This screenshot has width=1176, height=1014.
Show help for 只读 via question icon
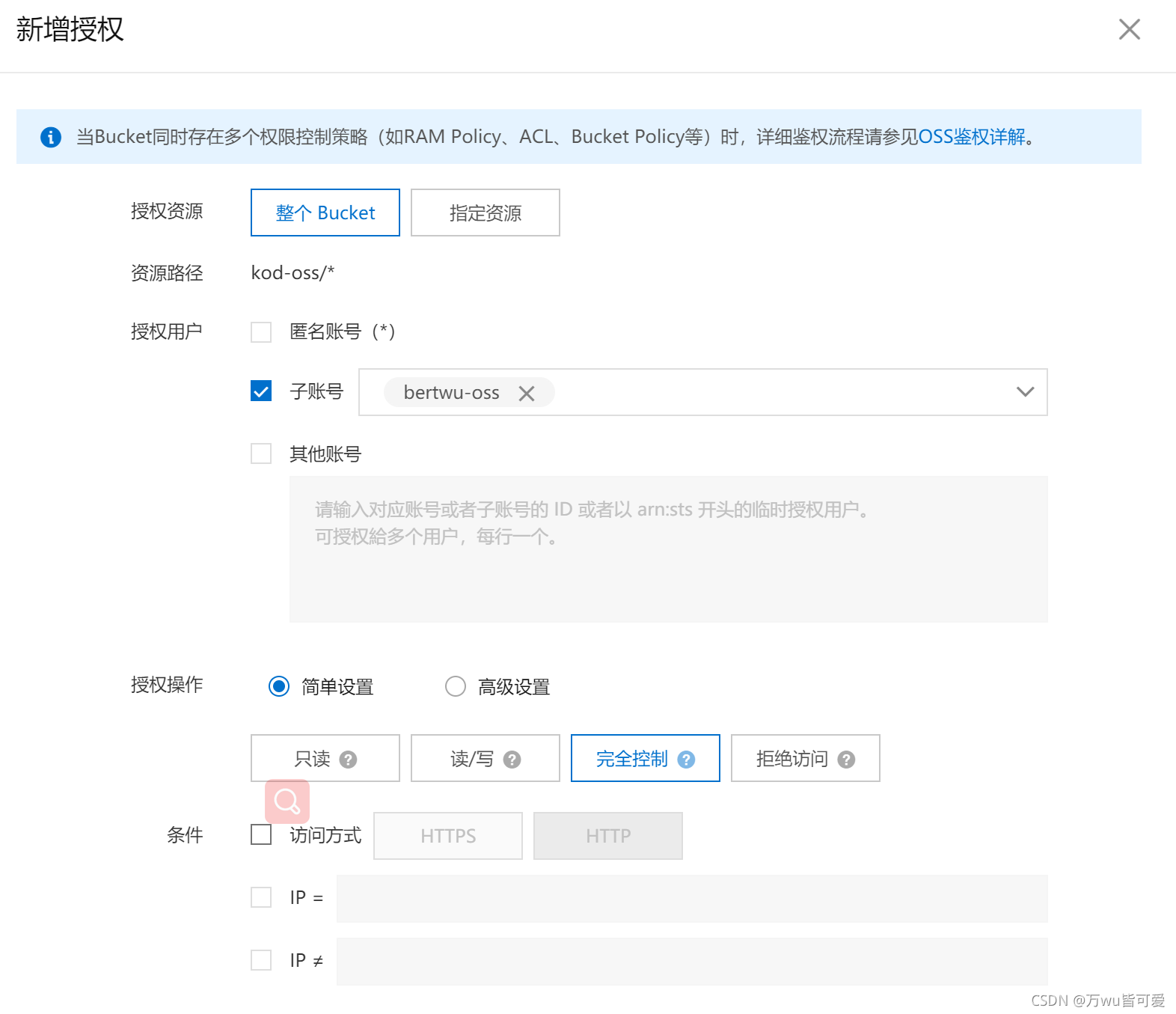(x=348, y=760)
